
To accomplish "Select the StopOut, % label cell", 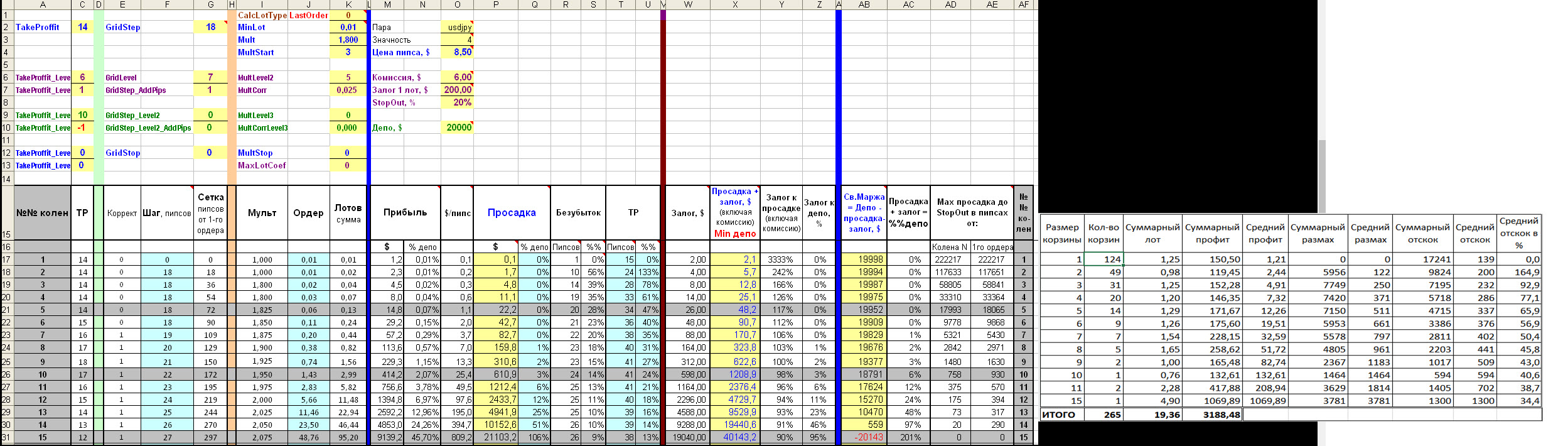I will (405, 102).
